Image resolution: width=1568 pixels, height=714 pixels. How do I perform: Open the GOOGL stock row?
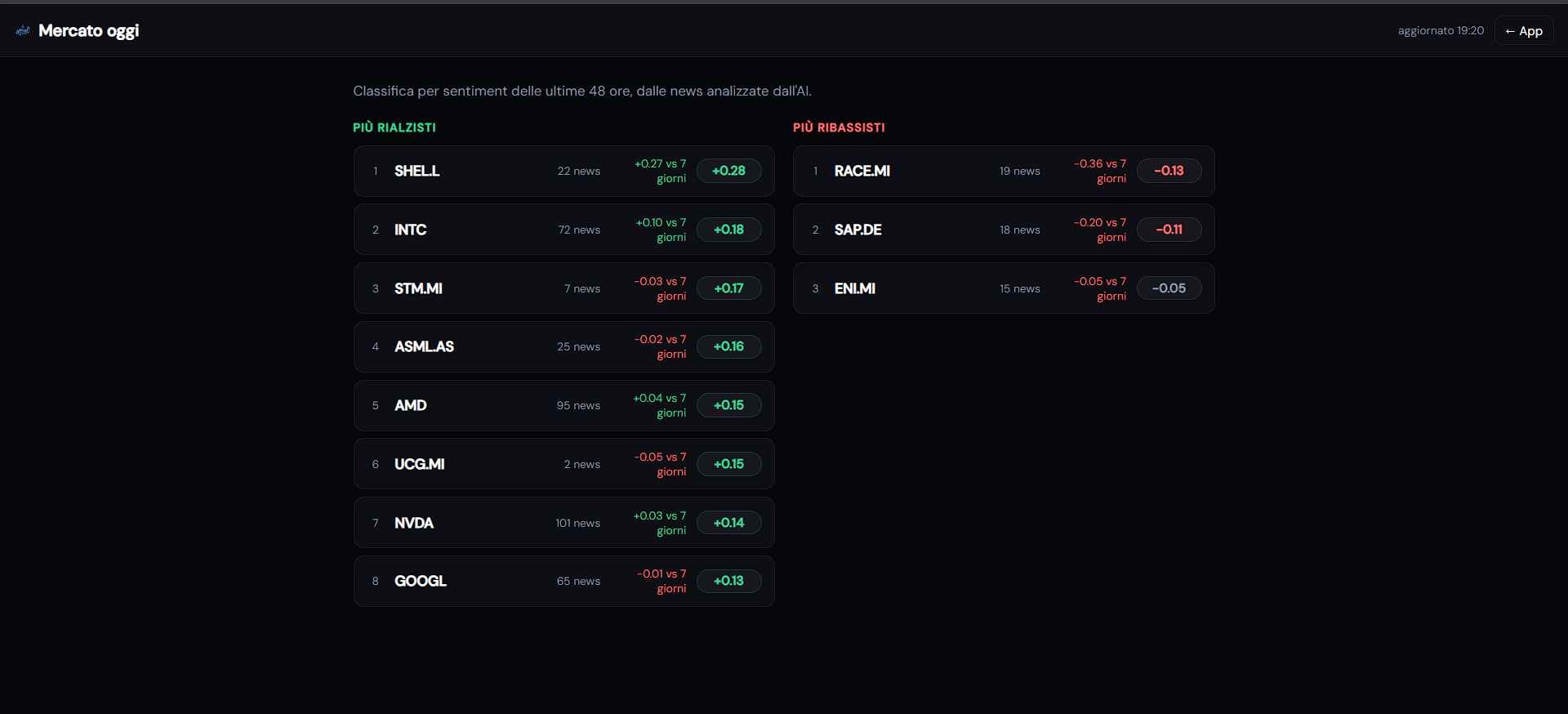[563, 581]
